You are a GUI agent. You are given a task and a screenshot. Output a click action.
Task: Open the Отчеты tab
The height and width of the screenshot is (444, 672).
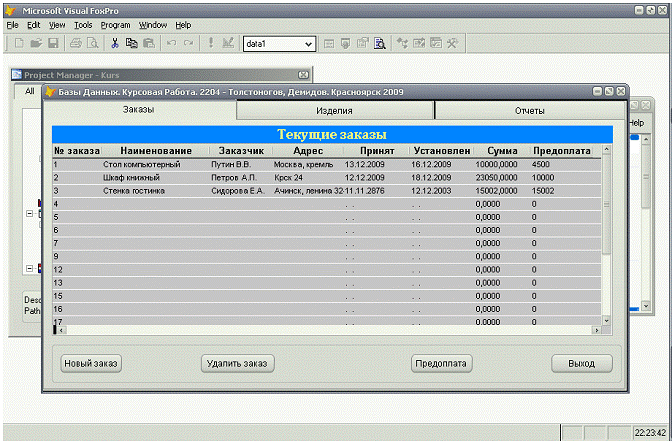tap(529, 110)
